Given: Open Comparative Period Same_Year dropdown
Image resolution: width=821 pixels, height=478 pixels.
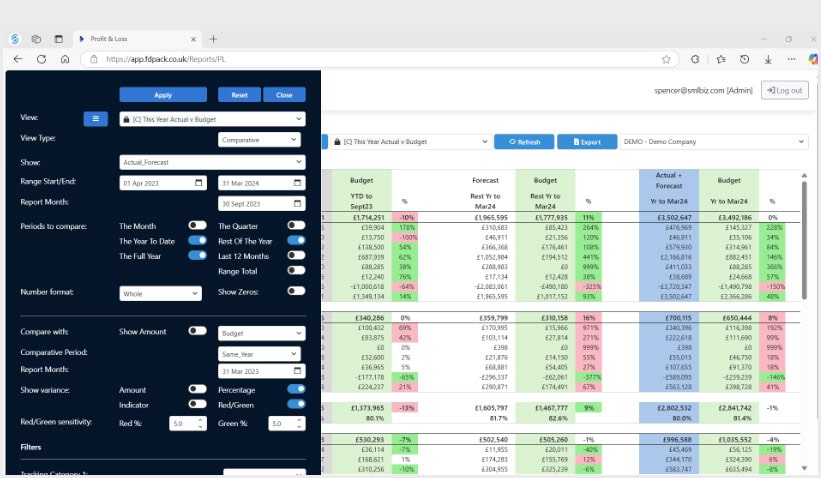Looking at the screenshot, I should (259, 354).
